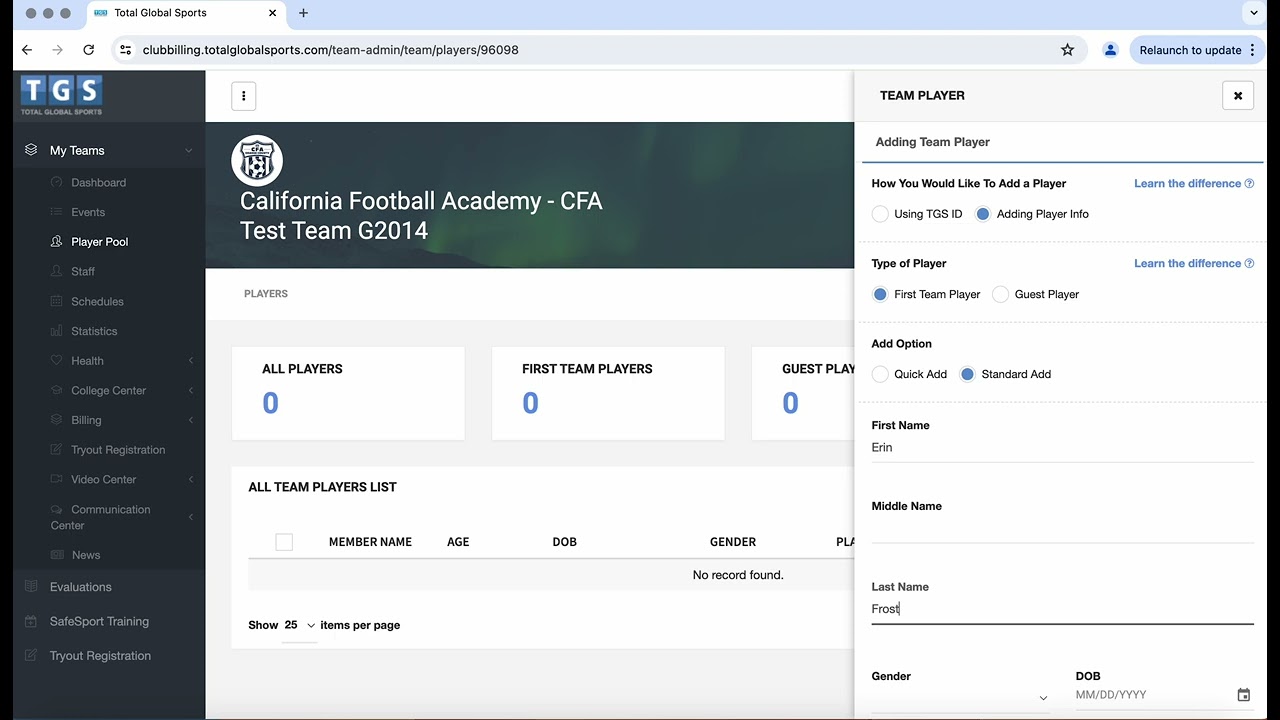Expand the Billing submenu arrow

point(190,420)
